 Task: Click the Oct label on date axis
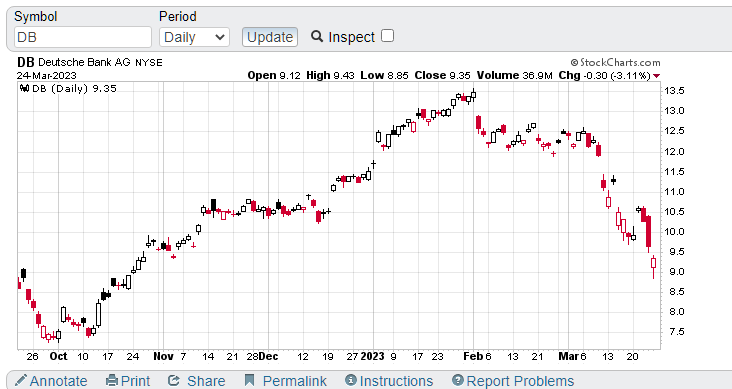[x=58, y=356]
